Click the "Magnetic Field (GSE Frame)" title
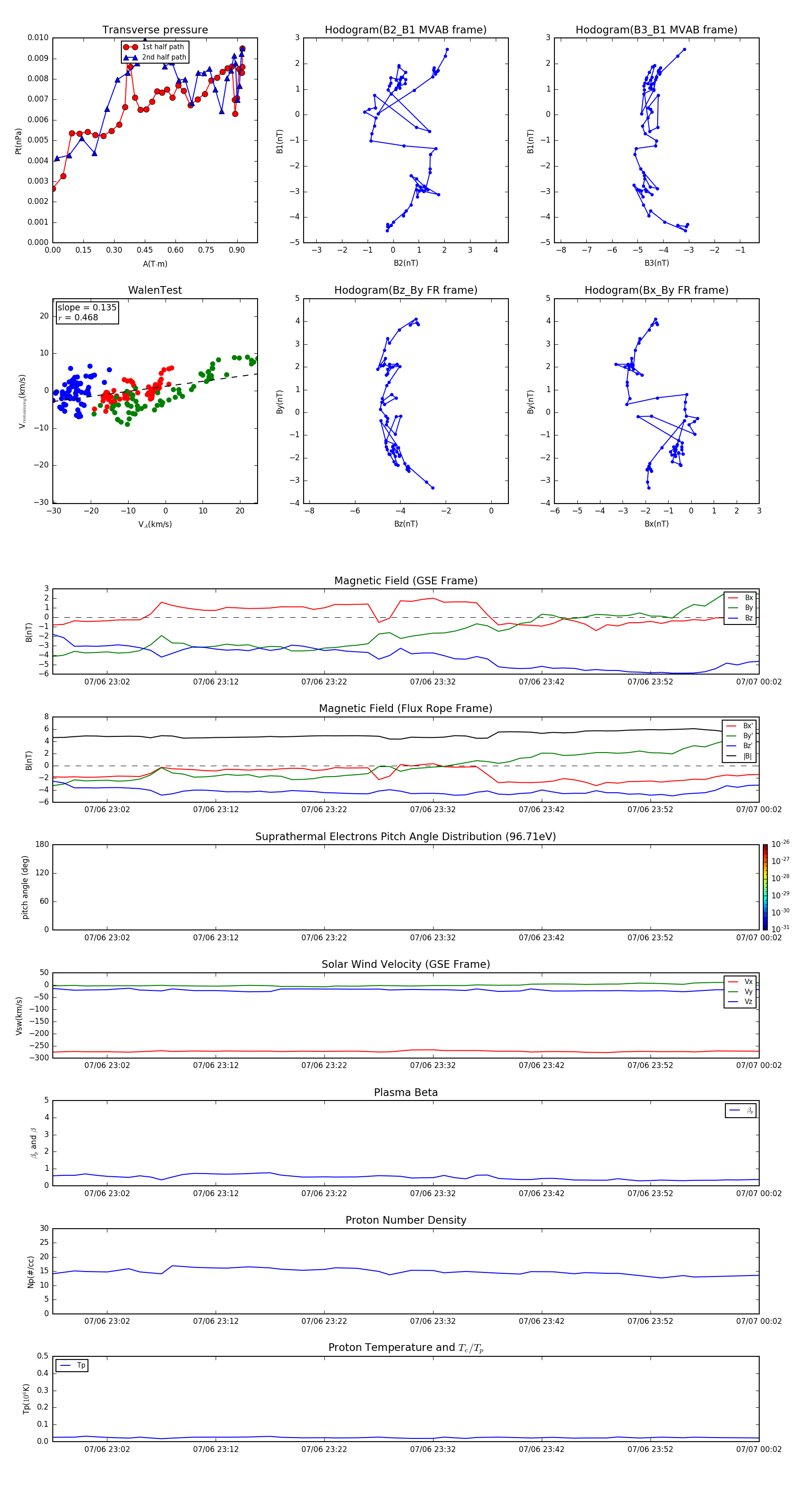Image resolution: width=812 pixels, height=1489 pixels. tap(406, 581)
